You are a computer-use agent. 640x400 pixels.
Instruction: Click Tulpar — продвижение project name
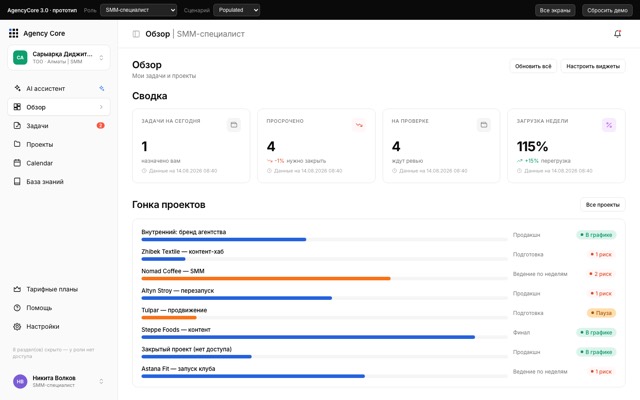[x=174, y=310]
